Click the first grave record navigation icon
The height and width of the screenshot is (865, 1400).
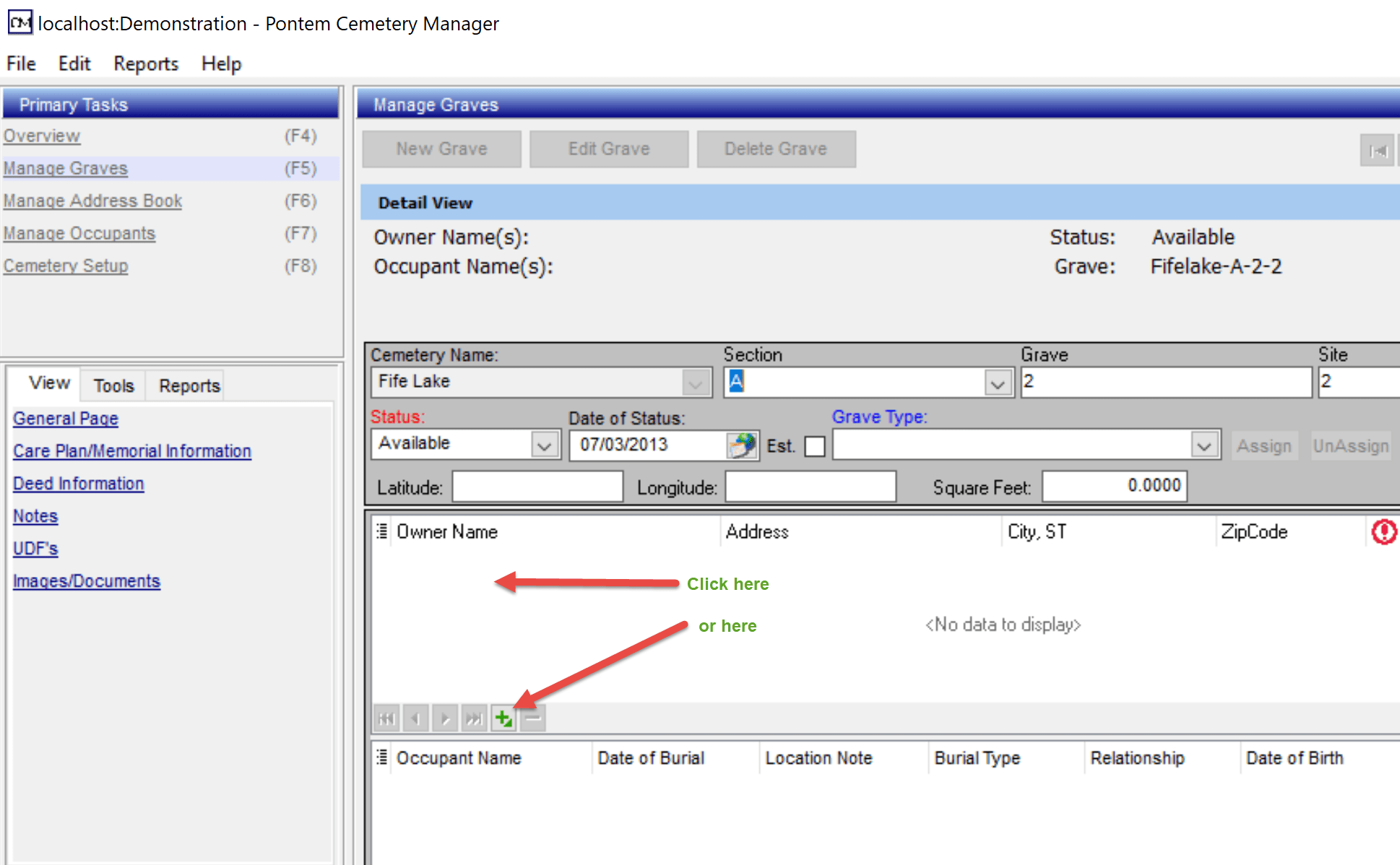tap(1377, 150)
